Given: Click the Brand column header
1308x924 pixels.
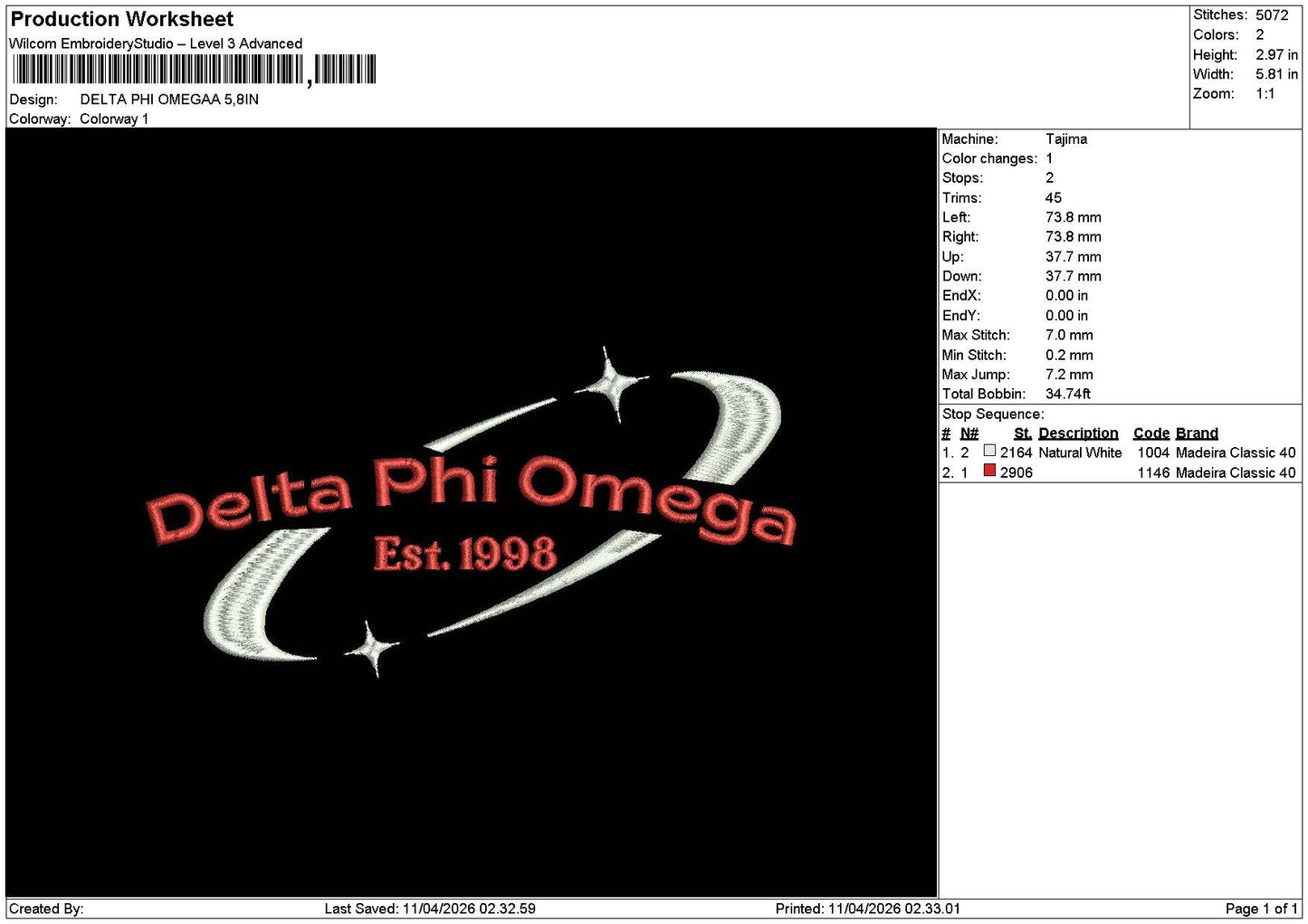Looking at the screenshot, I should click(1197, 433).
